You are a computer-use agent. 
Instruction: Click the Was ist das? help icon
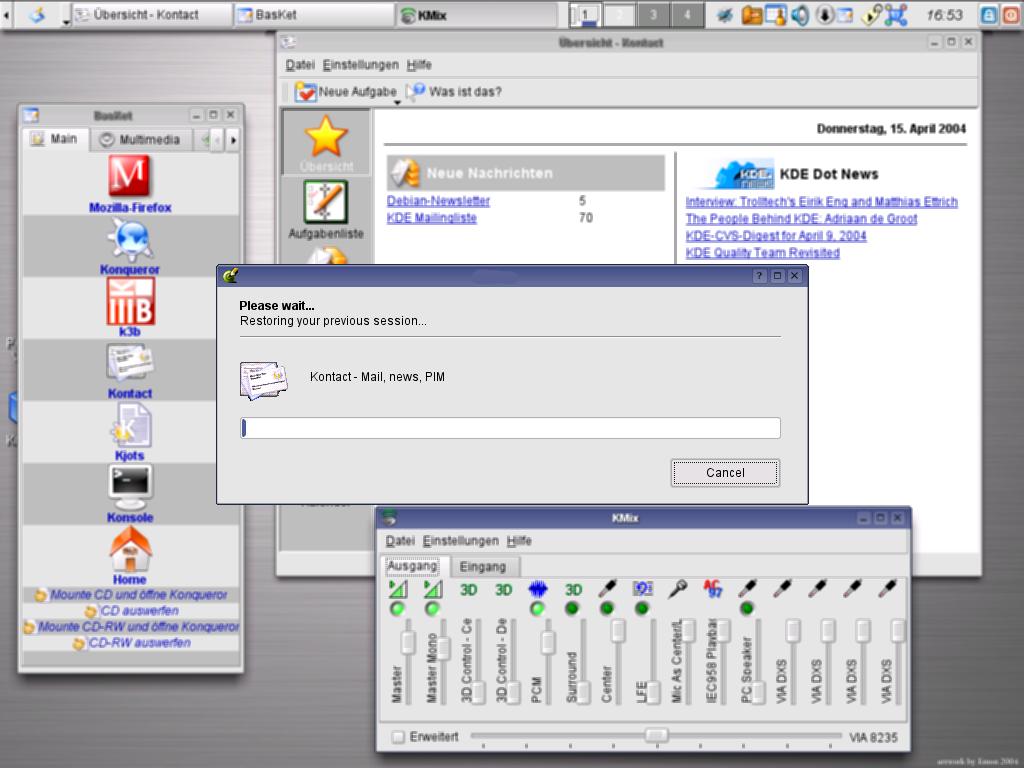pyautogui.click(x=416, y=91)
